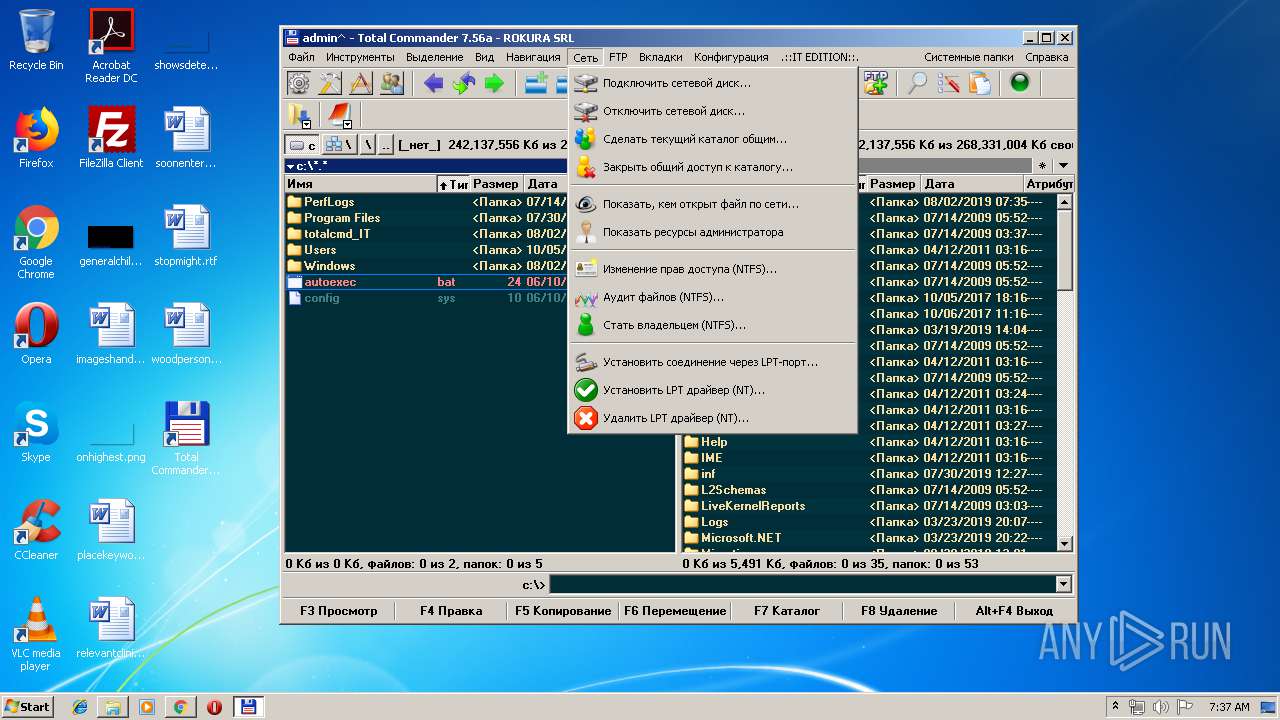Open the CCleaner desktop shortcut
This screenshot has width=1280, height=720.
(36, 529)
